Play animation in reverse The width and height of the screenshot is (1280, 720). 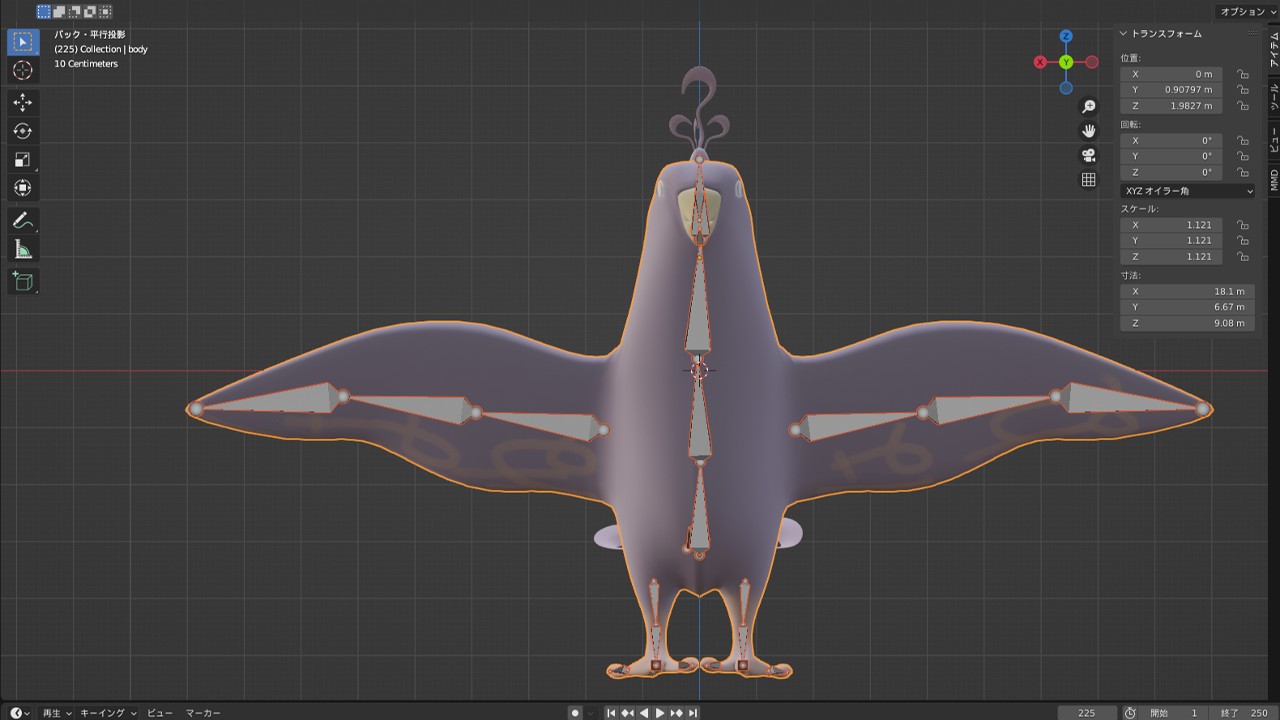click(x=644, y=713)
